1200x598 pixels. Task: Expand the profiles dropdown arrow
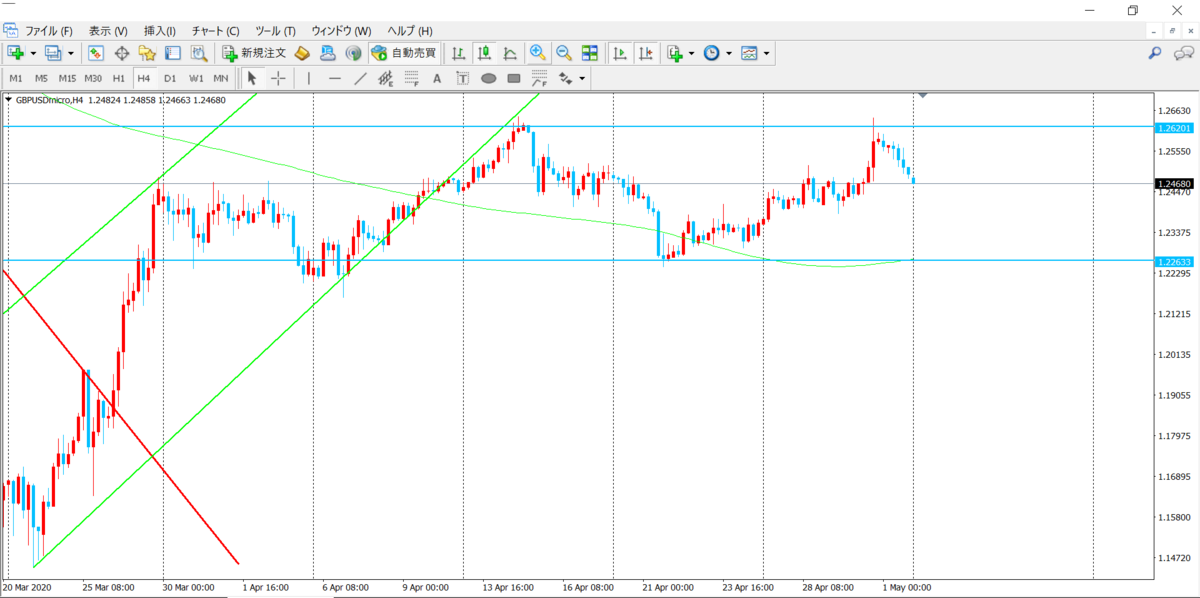(x=70, y=53)
